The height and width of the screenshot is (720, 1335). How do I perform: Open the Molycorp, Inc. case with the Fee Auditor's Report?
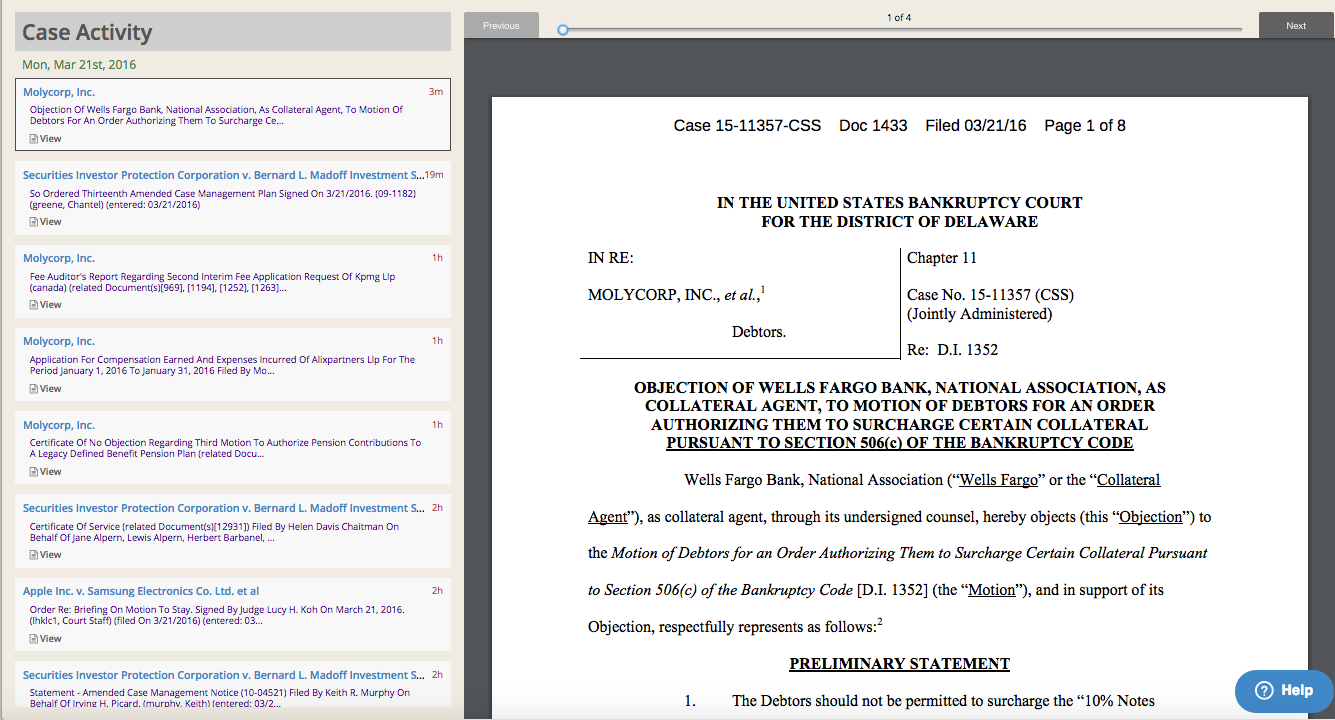pyautogui.click(x=59, y=258)
